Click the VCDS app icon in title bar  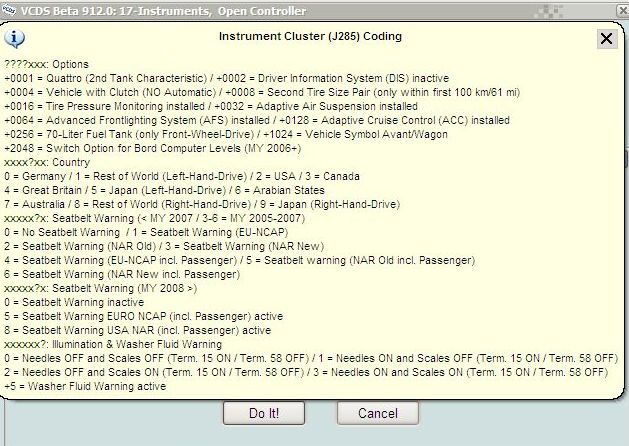pyautogui.click(x=8, y=10)
